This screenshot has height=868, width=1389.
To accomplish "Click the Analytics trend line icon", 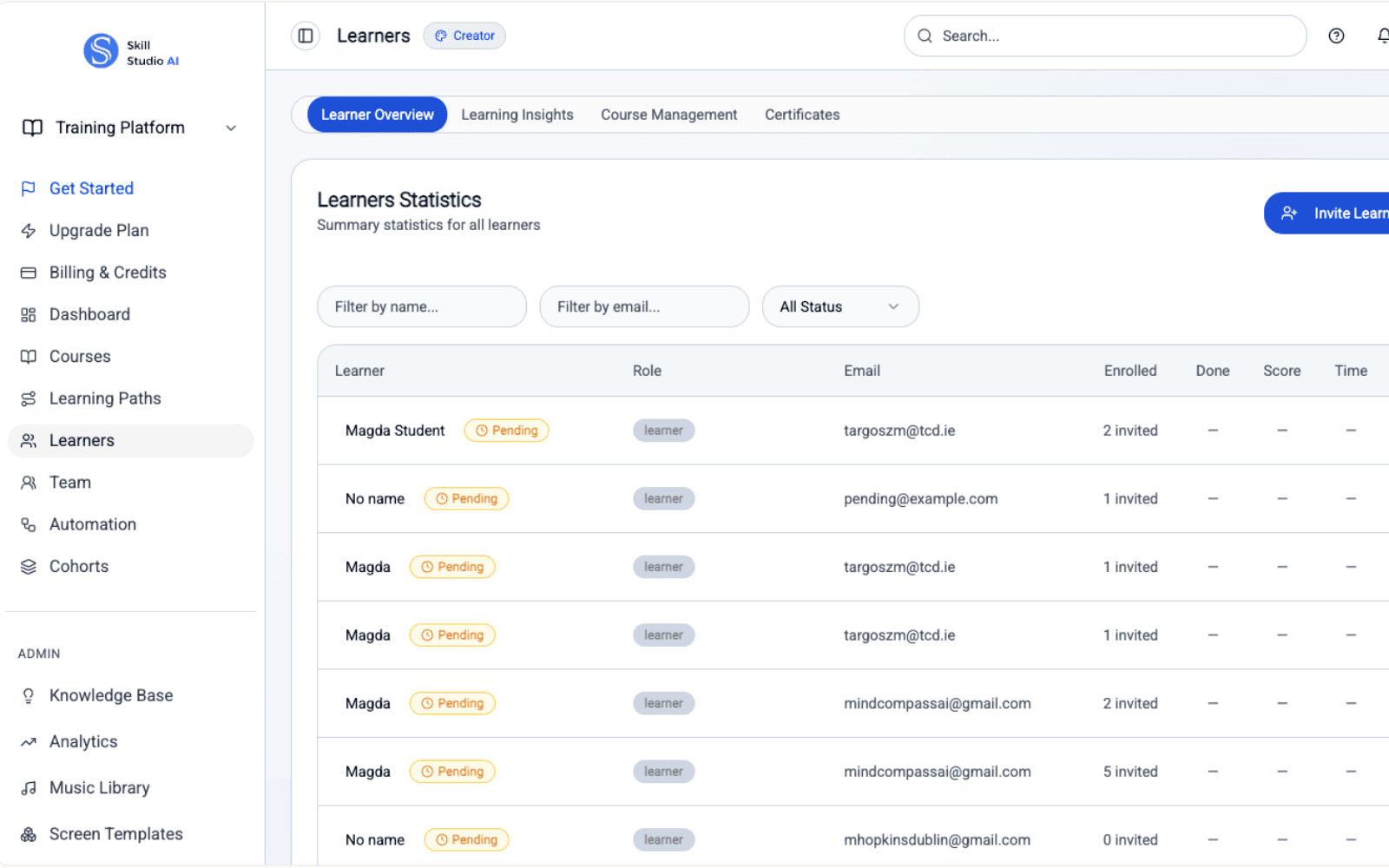I will point(29,742).
